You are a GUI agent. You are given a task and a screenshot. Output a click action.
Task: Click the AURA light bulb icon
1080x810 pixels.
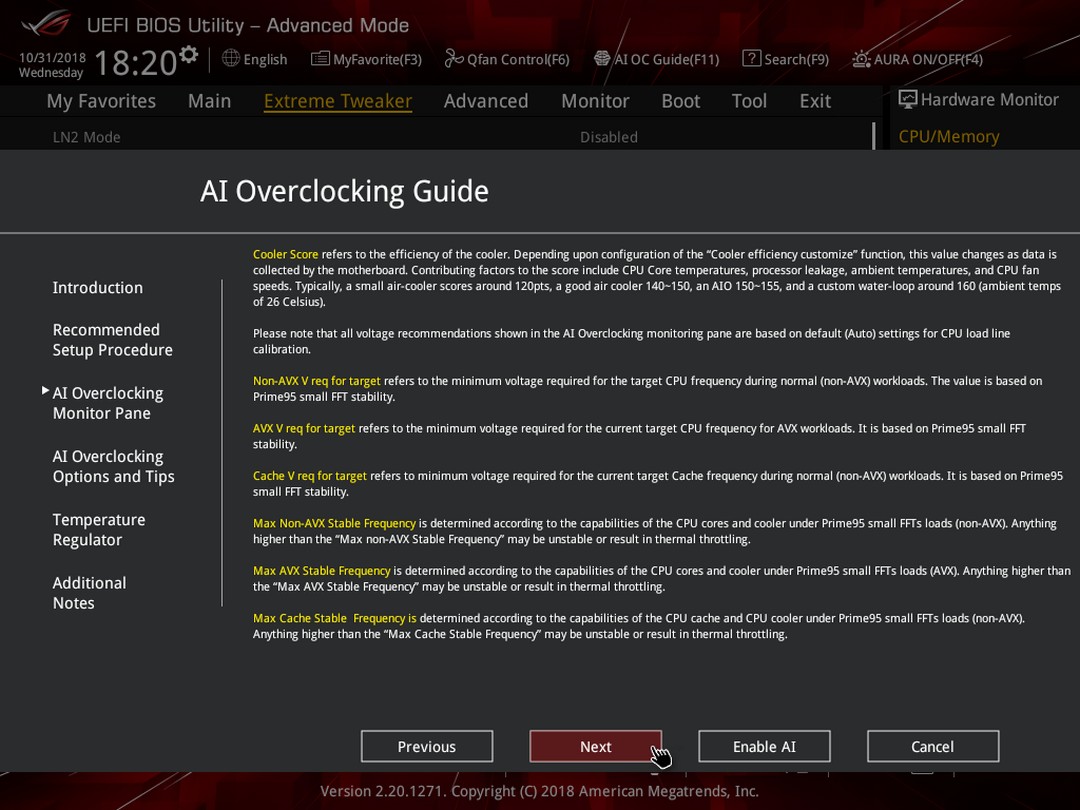point(862,59)
